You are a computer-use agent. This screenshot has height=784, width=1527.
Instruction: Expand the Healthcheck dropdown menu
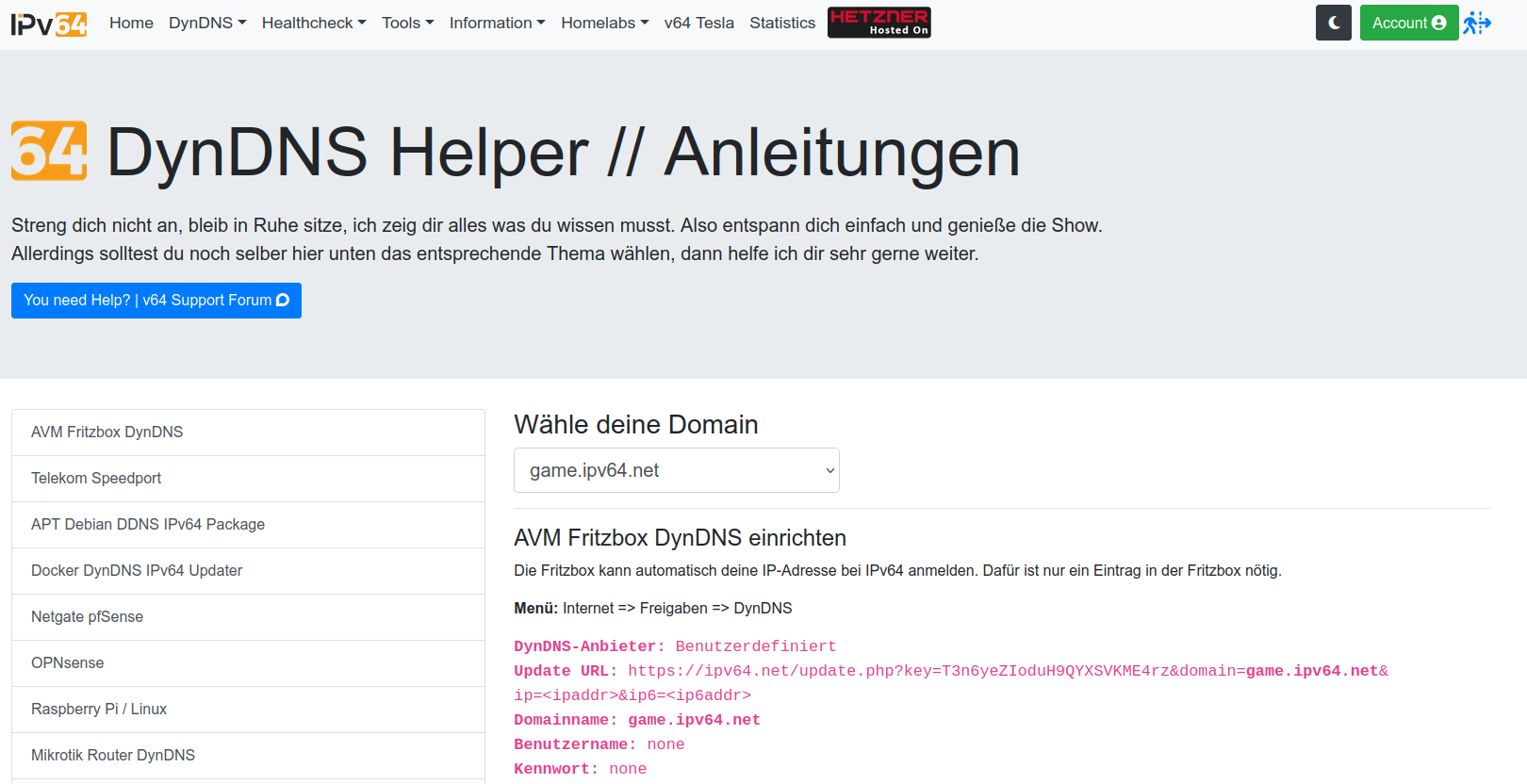tap(314, 23)
